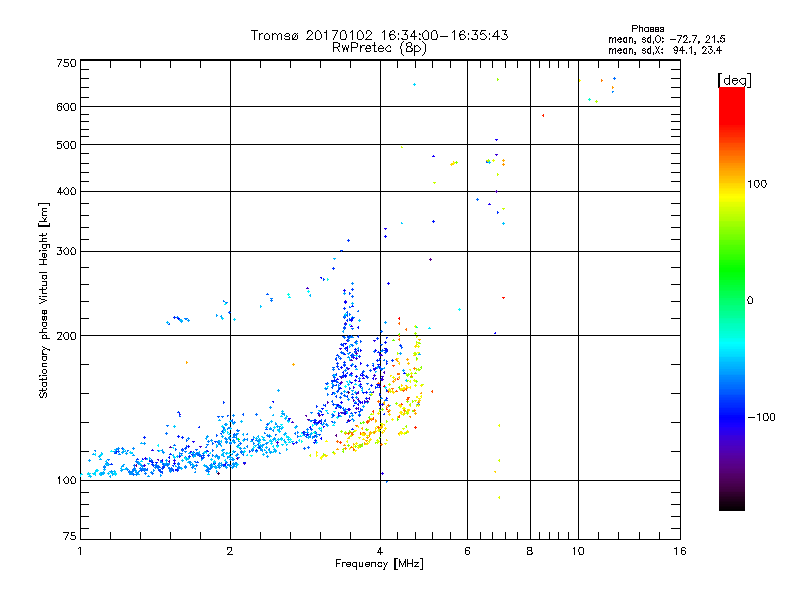Image resolution: width=800 pixels, height=600 pixels.
Task: Click y-axis tick label '600'
Action: coord(66,107)
